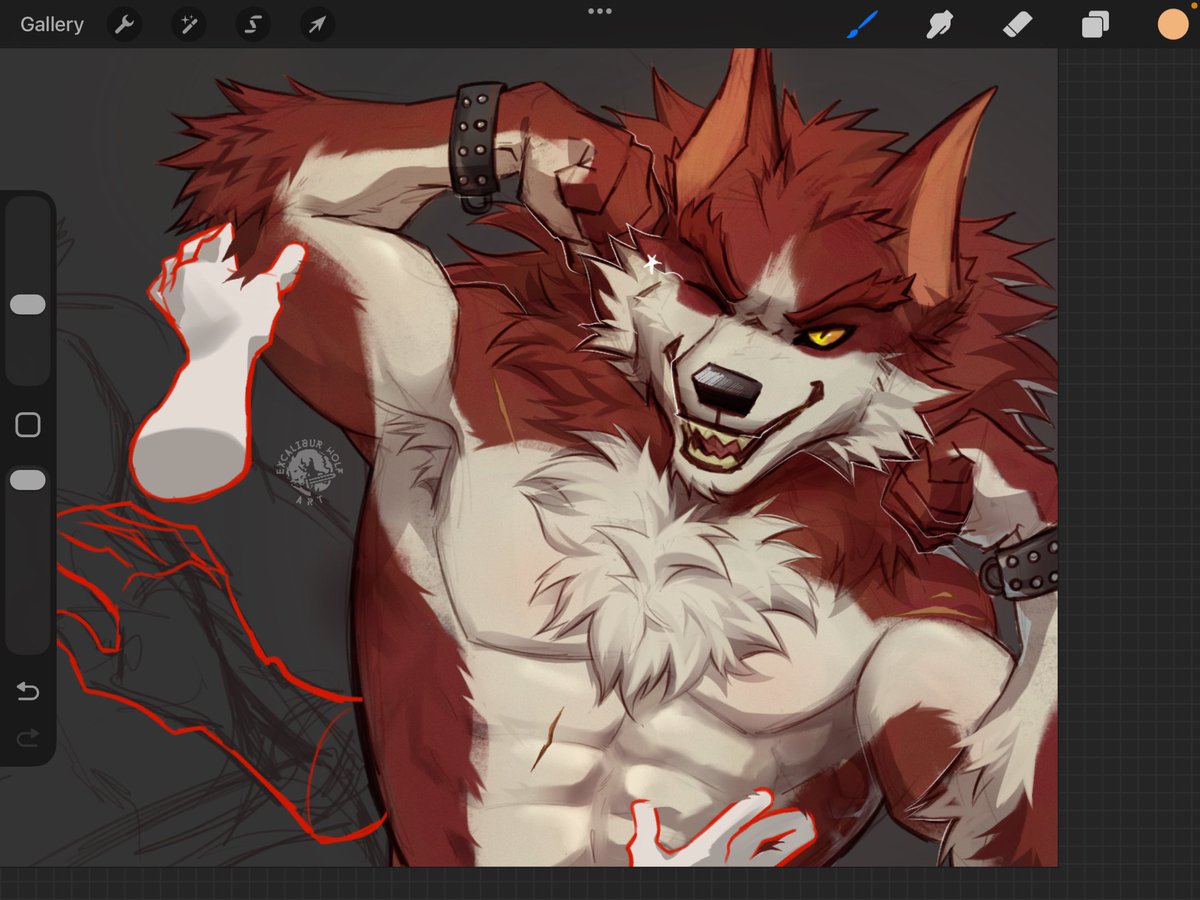Tap the sidebar Modify square button
The width and height of the screenshot is (1200, 900).
pyautogui.click(x=28, y=425)
